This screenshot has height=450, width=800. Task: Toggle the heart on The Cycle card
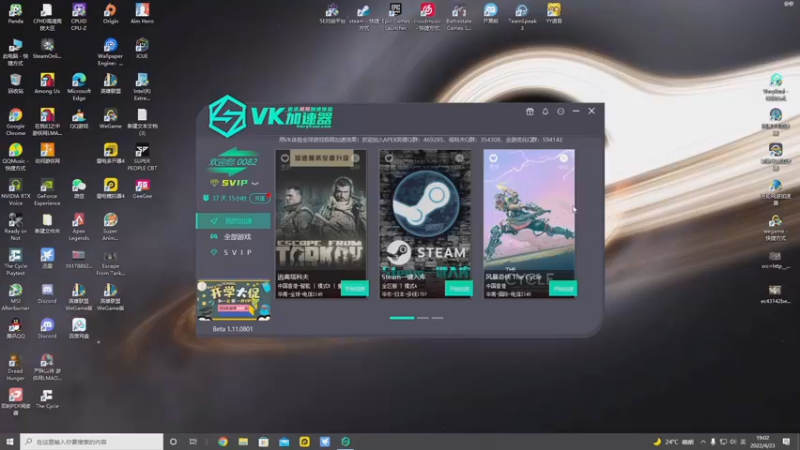tap(493, 158)
